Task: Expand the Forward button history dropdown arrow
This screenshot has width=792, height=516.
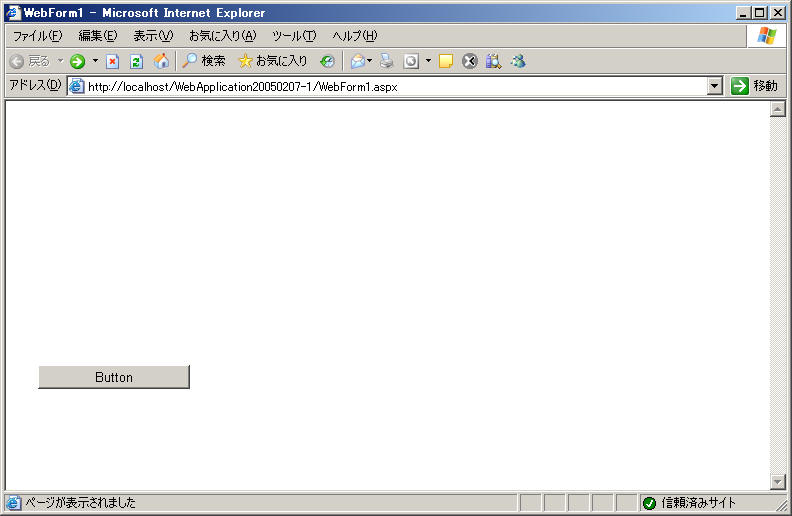Action: (95, 61)
